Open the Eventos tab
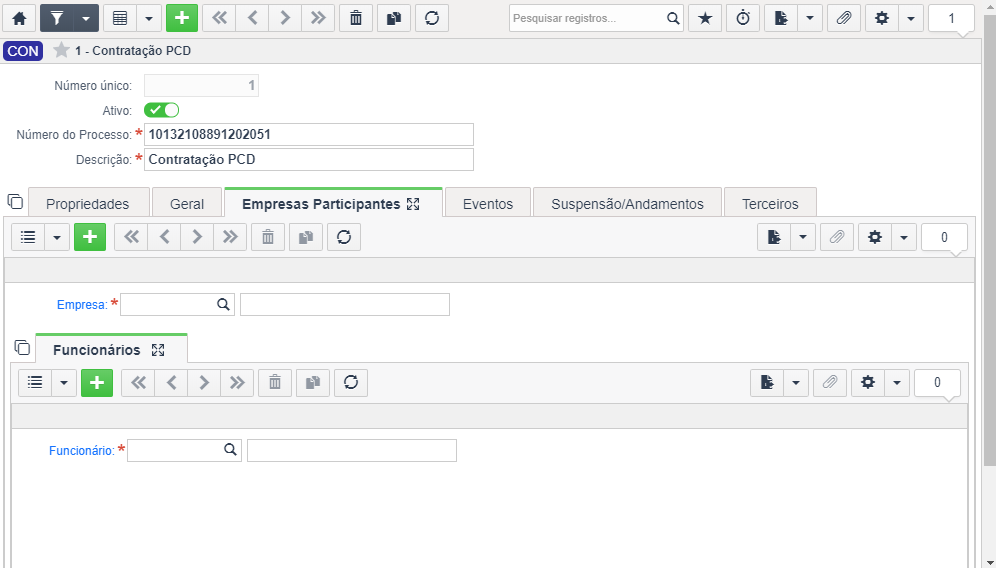Viewport: 996px width, 568px height. click(x=488, y=203)
